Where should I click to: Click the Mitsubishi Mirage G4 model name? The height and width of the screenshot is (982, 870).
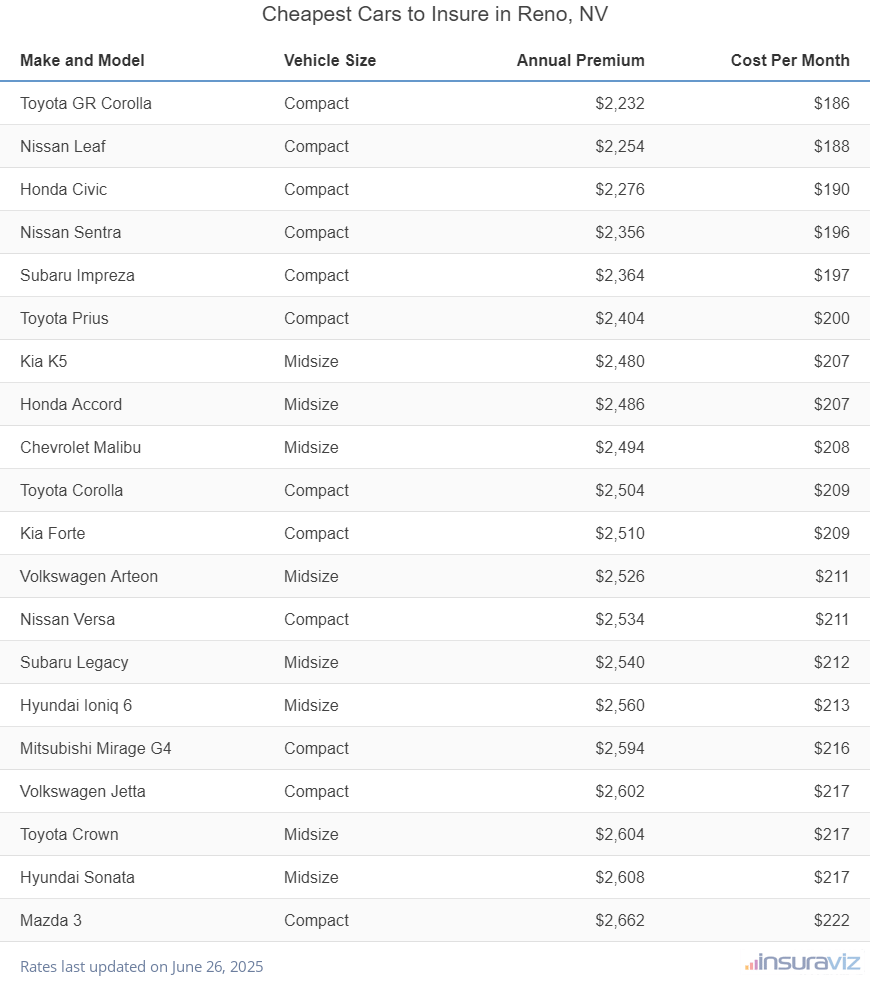point(96,748)
